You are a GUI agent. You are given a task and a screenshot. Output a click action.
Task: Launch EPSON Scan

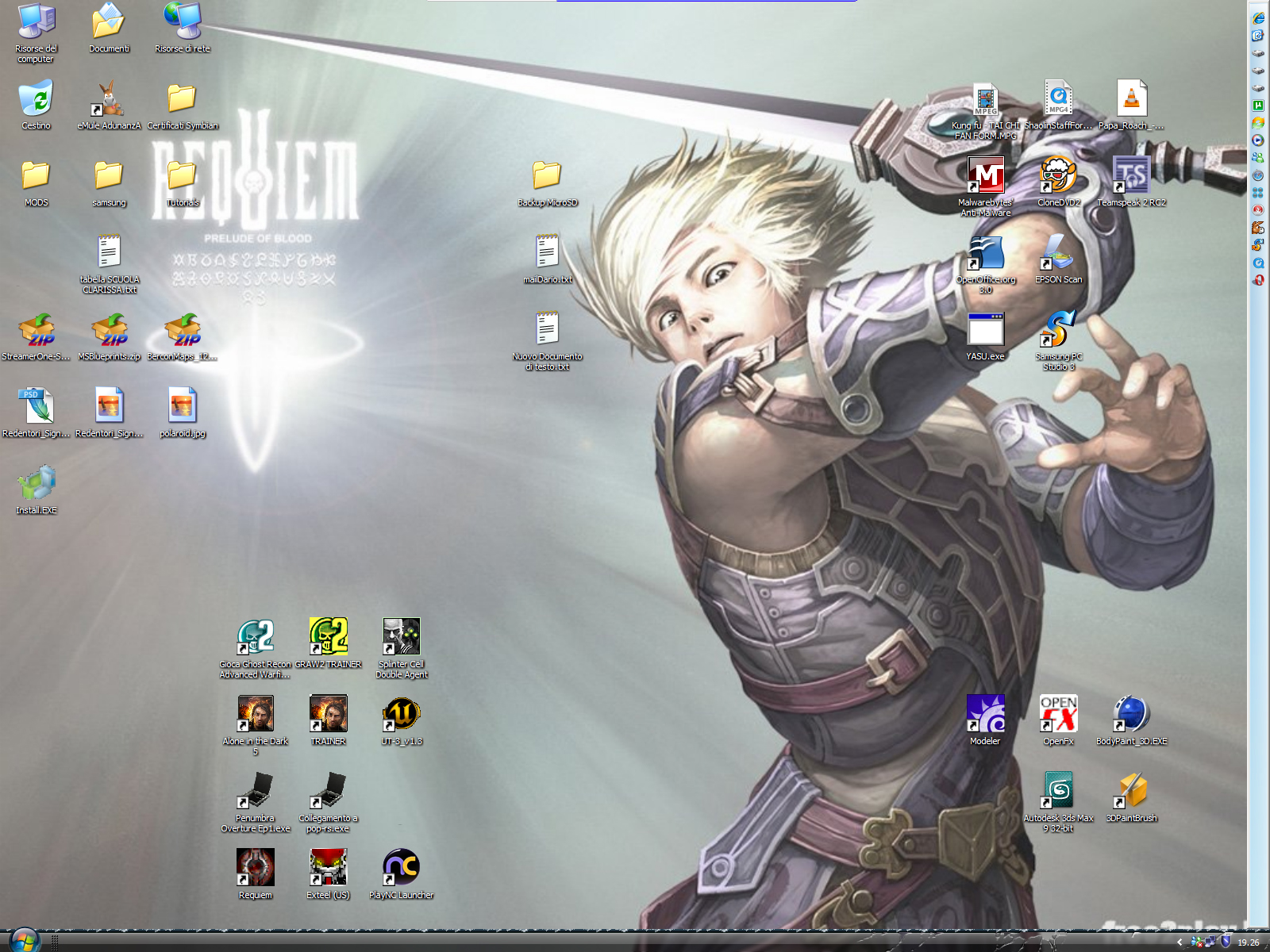coord(1058,260)
